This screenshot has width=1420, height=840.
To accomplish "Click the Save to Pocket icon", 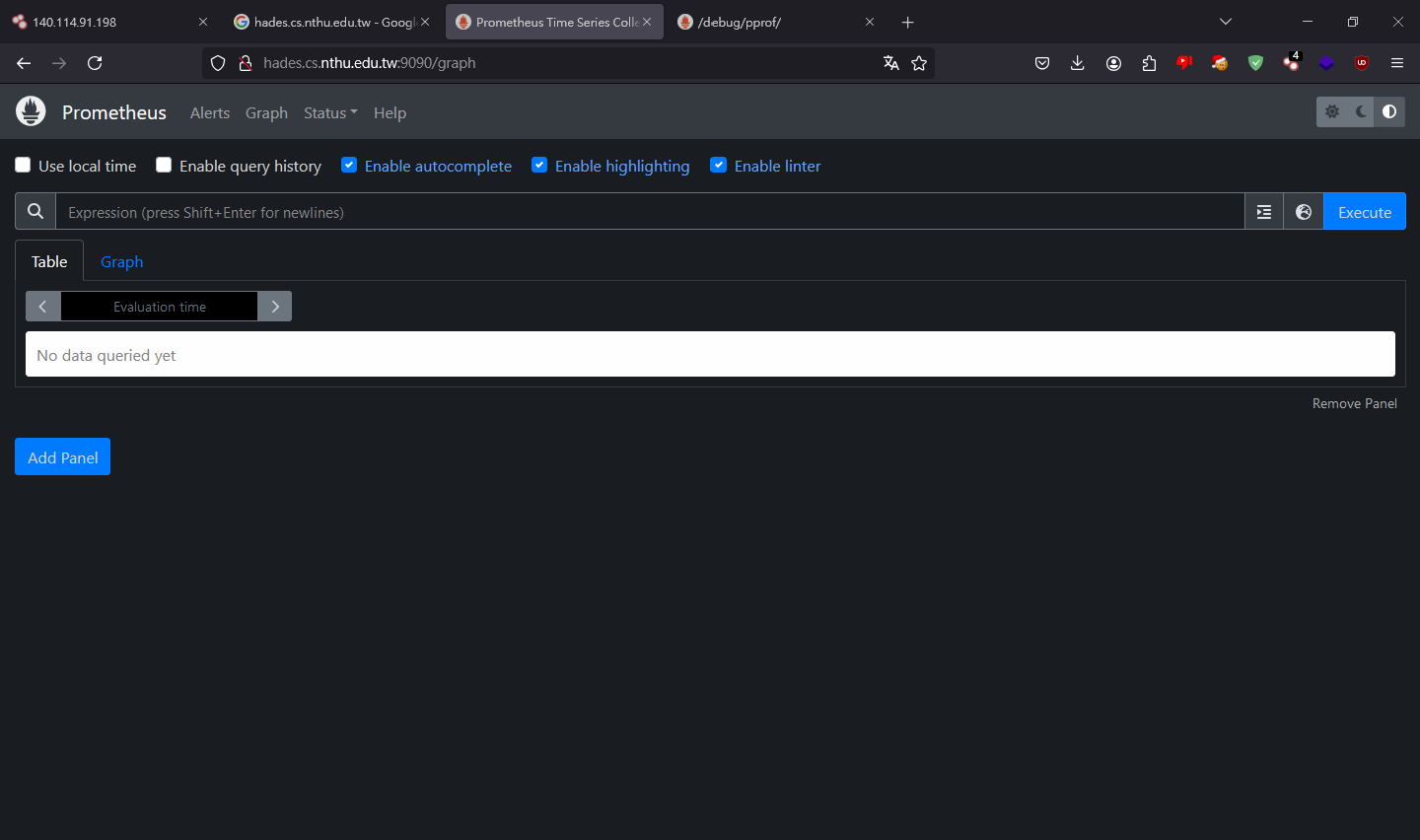I will [x=1042, y=63].
